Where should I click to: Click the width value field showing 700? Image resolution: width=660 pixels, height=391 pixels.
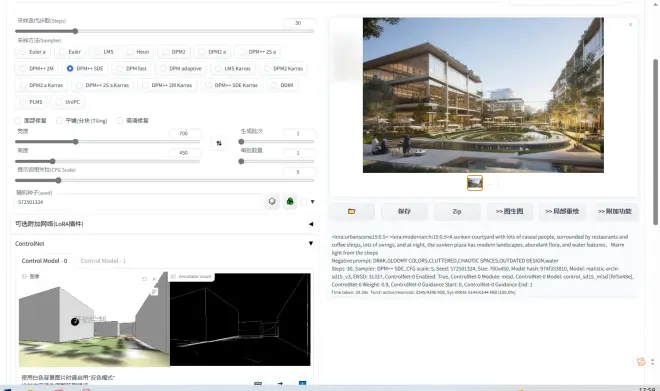[184, 133]
